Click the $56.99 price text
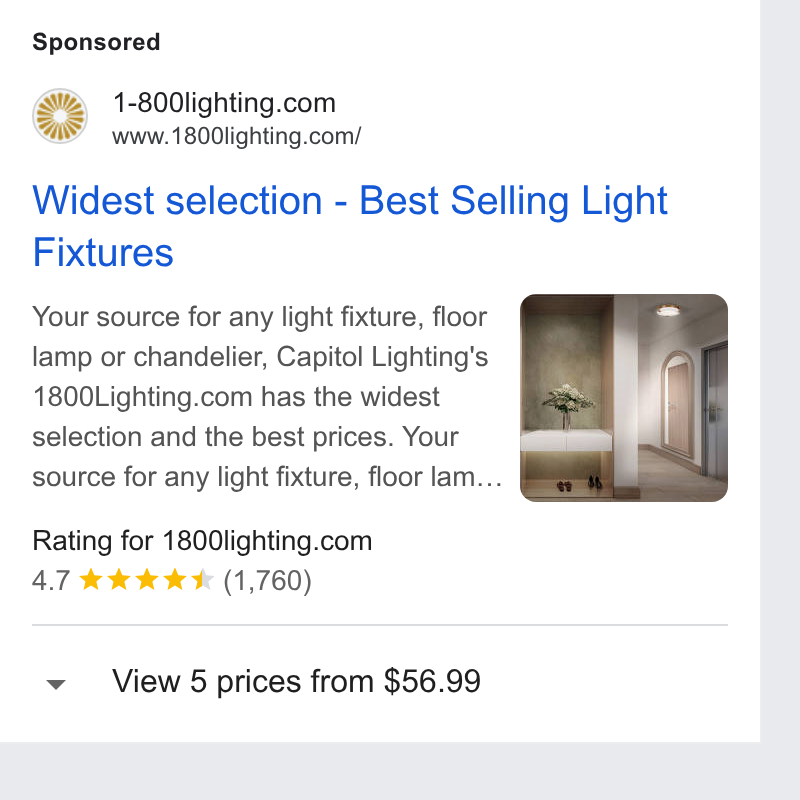800x800 pixels. click(x=432, y=681)
